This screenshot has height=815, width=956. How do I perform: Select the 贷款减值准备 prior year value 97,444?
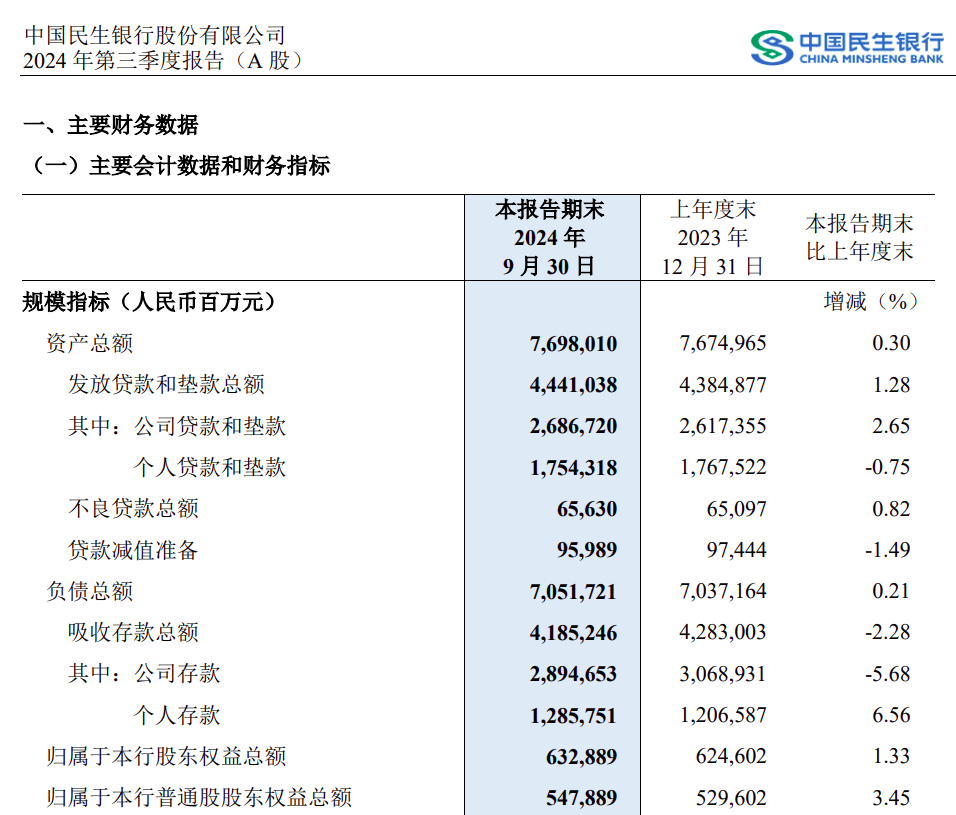click(x=735, y=550)
